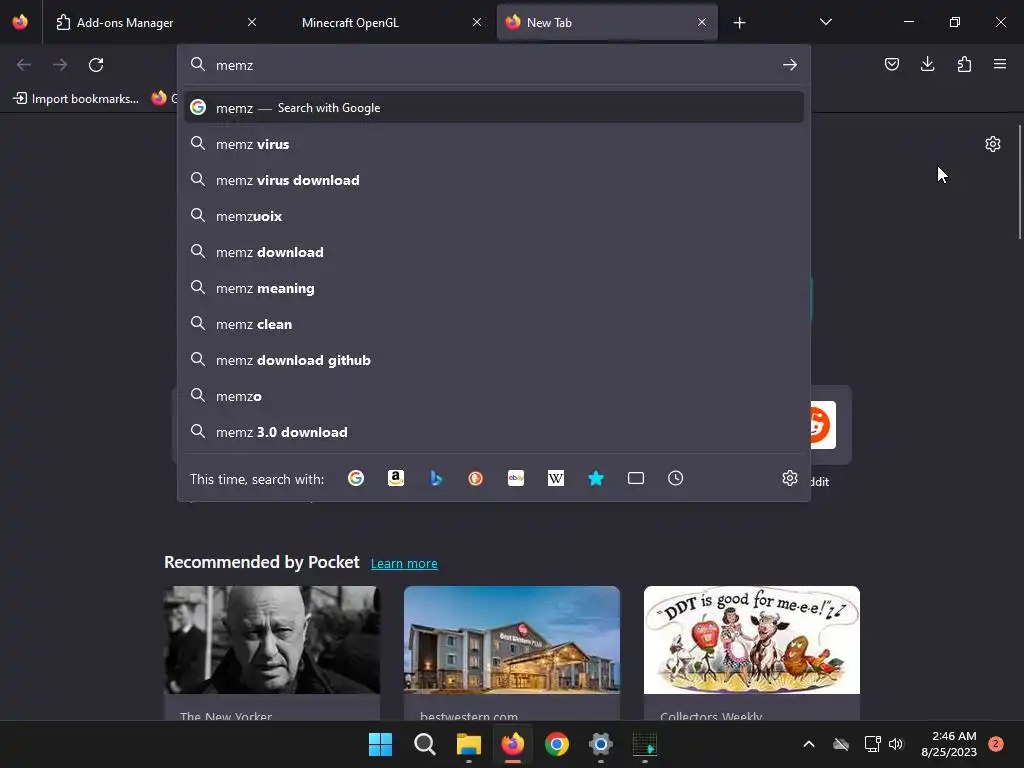
Task: Show hidden system tray icons
Action: (x=808, y=744)
